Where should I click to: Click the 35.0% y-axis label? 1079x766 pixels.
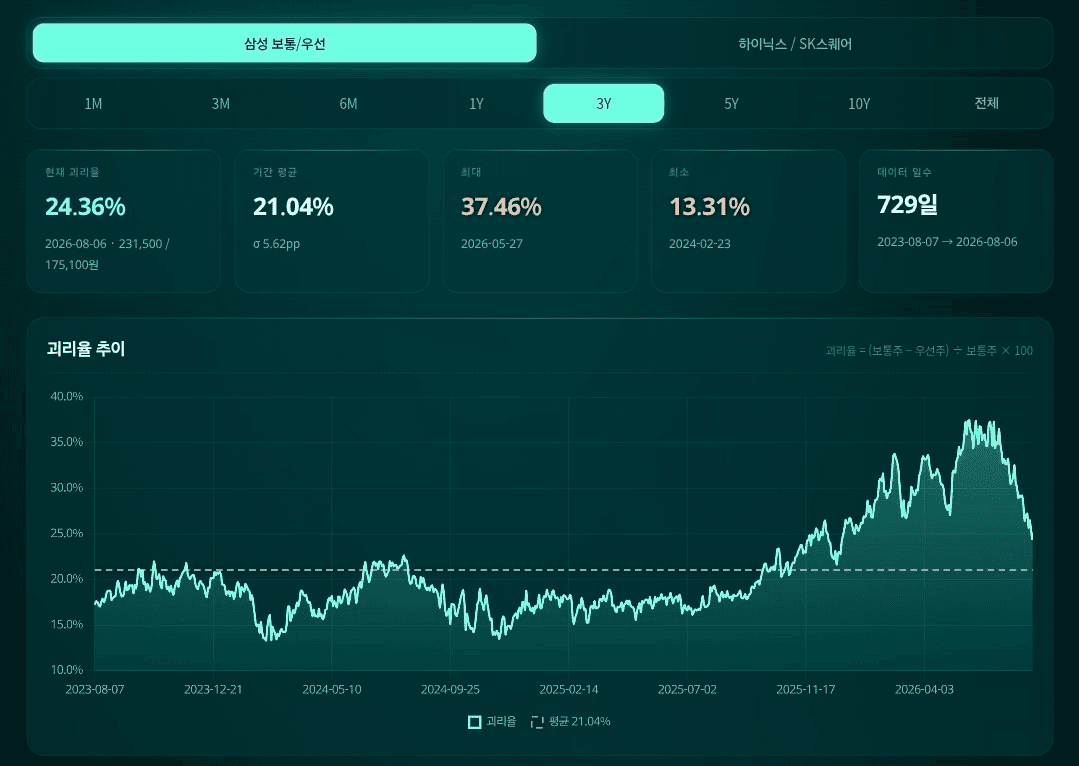(67, 442)
